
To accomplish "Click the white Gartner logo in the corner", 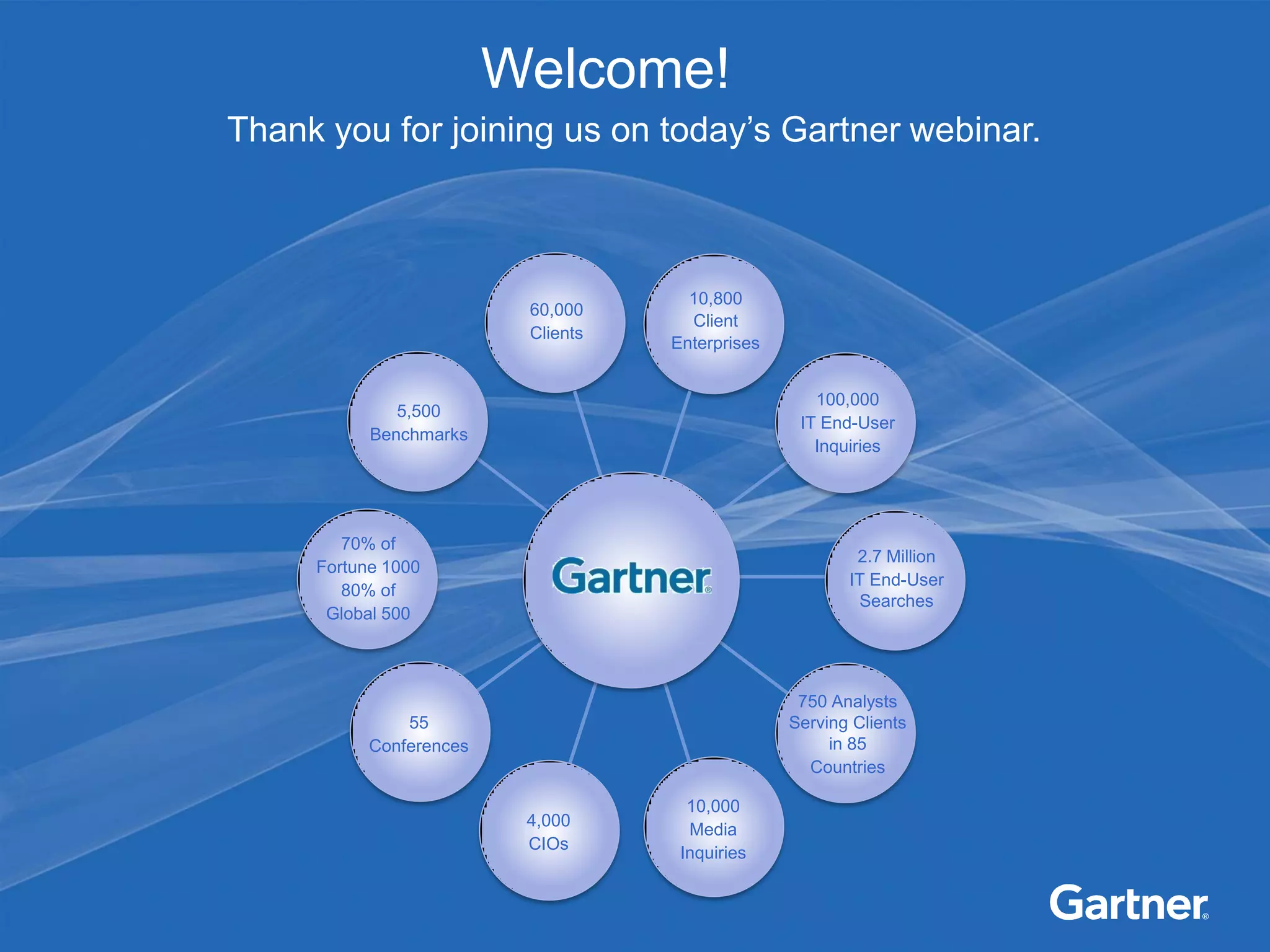I will point(1129,903).
